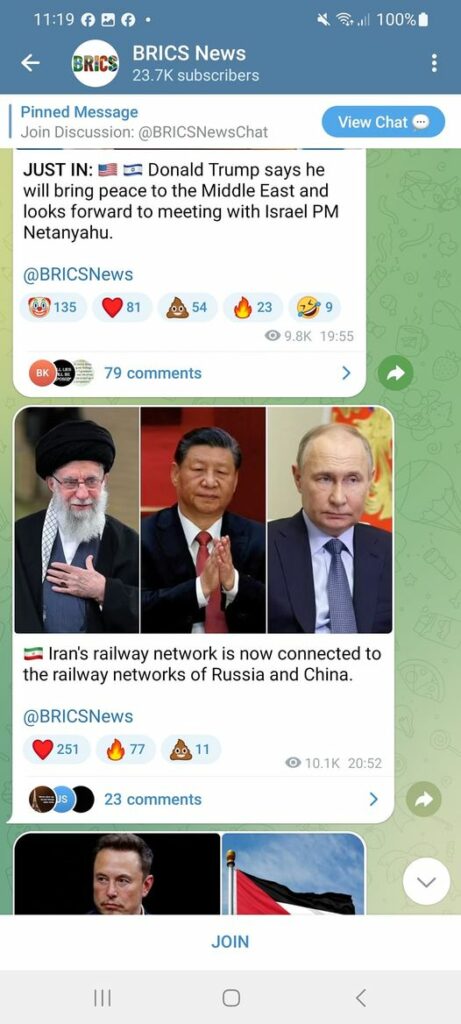Viewport: 461px width, 1024px height.
Task: Expand the 79 comments thread
Action: pos(189,373)
